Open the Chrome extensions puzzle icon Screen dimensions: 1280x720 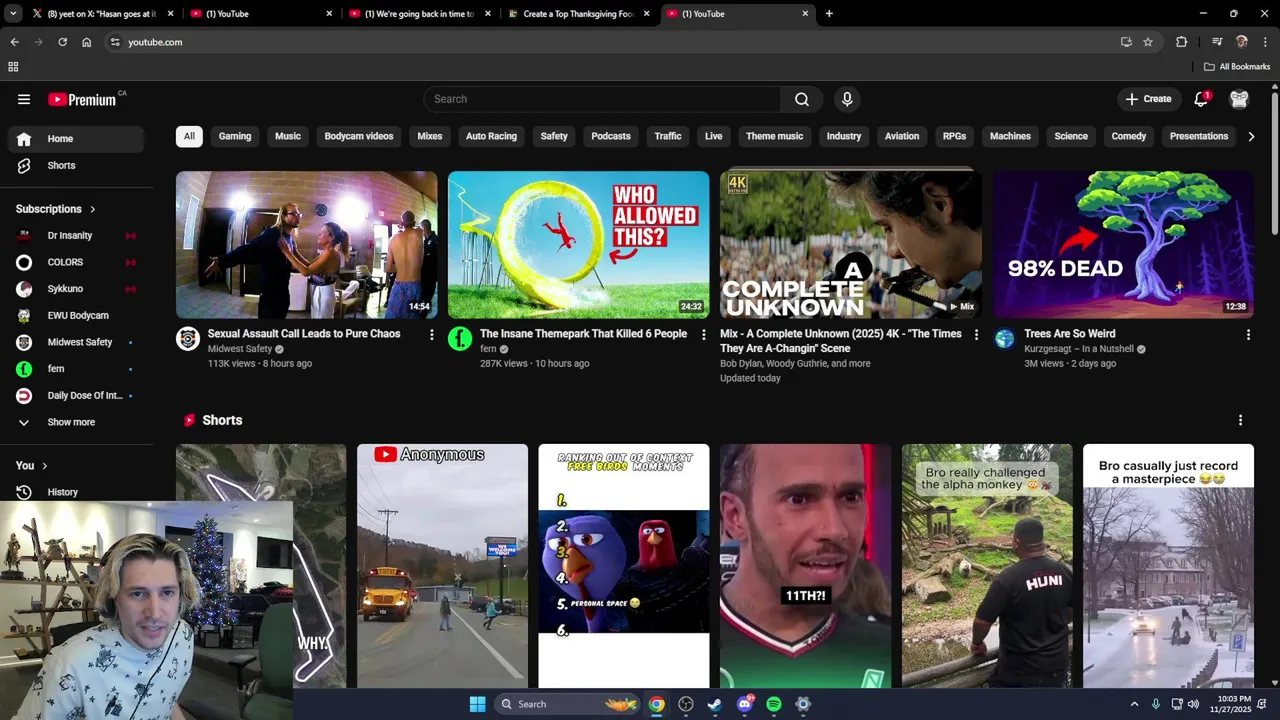click(x=1182, y=42)
